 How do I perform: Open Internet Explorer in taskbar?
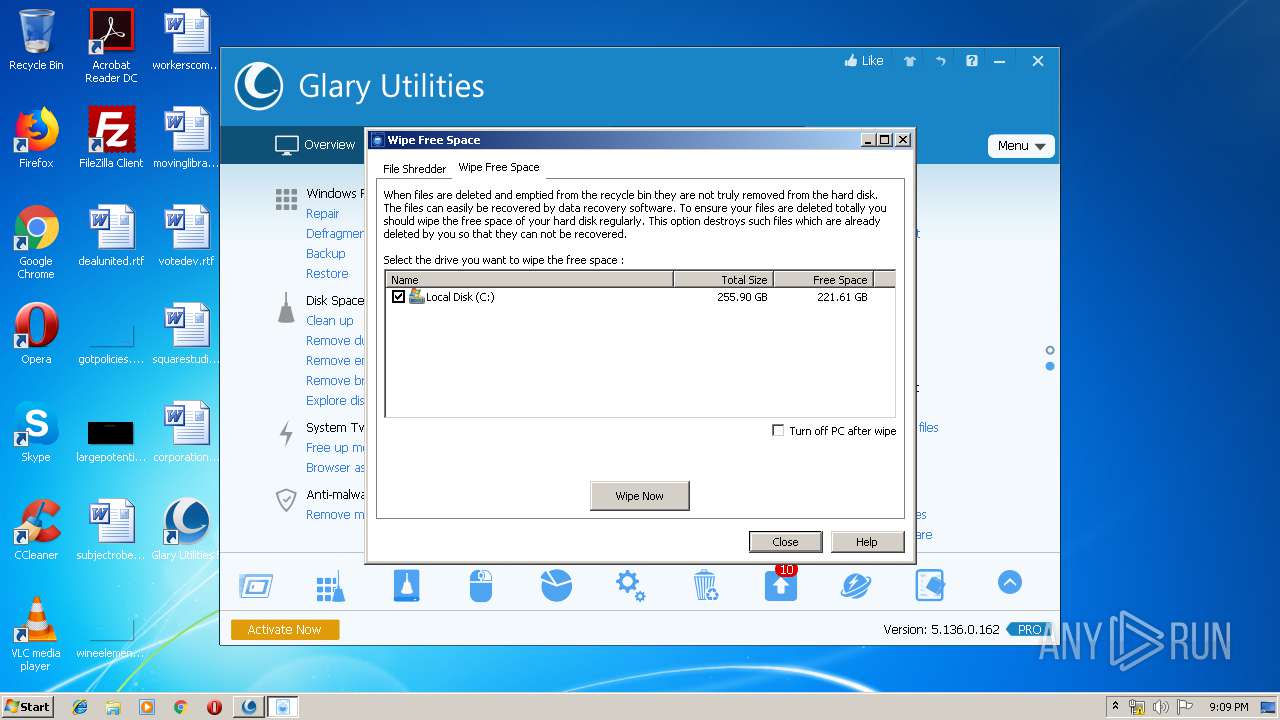(80, 707)
